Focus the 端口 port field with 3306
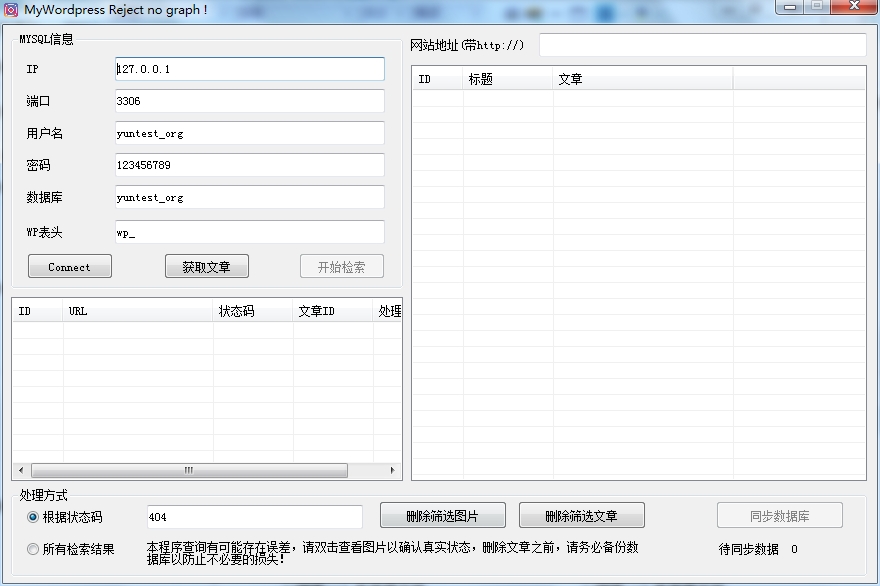 tap(250, 101)
